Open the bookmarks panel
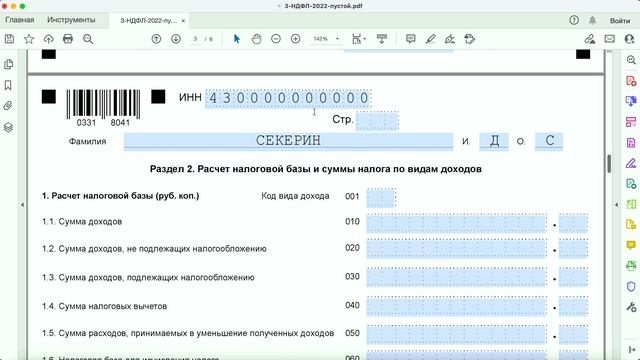 8,85
